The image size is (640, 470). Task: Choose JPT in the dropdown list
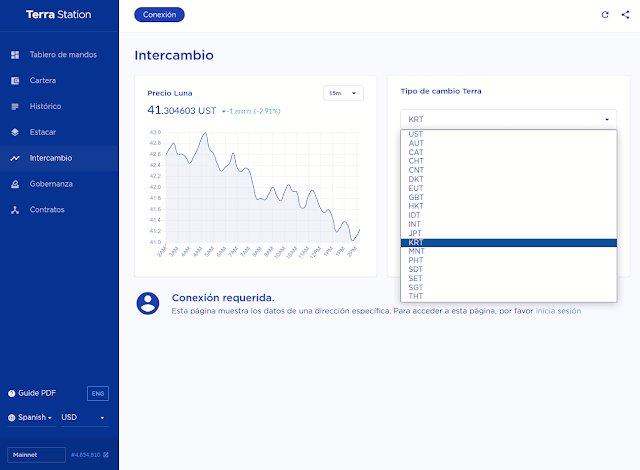(x=509, y=233)
